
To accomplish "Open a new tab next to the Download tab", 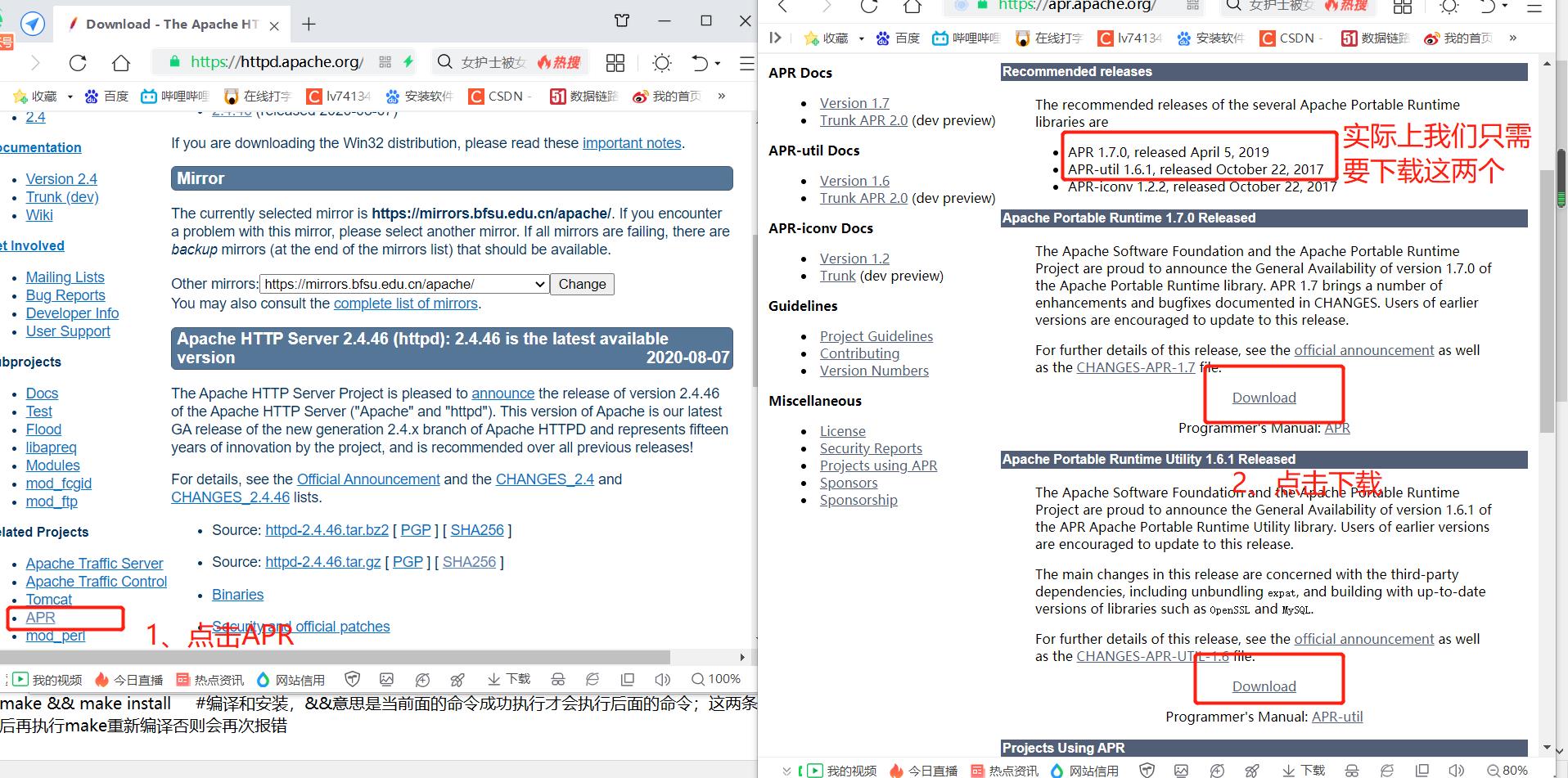I will [x=309, y=25].
